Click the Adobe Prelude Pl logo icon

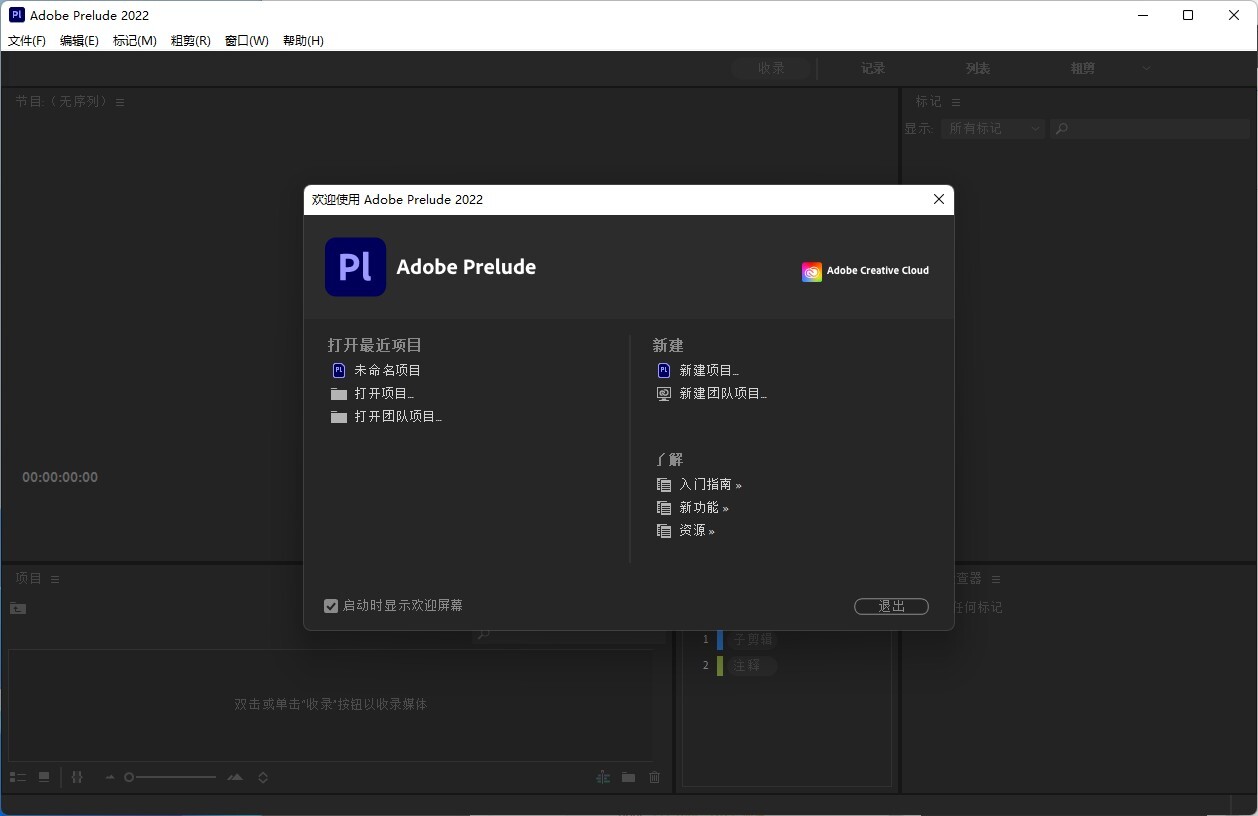coord(355,267)
